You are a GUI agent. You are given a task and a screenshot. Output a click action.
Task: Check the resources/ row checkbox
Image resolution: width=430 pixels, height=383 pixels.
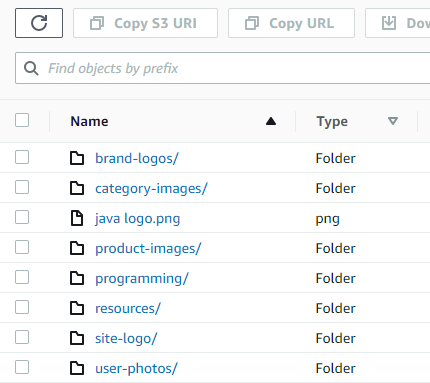pyautogui.click(x=22, y=307)
